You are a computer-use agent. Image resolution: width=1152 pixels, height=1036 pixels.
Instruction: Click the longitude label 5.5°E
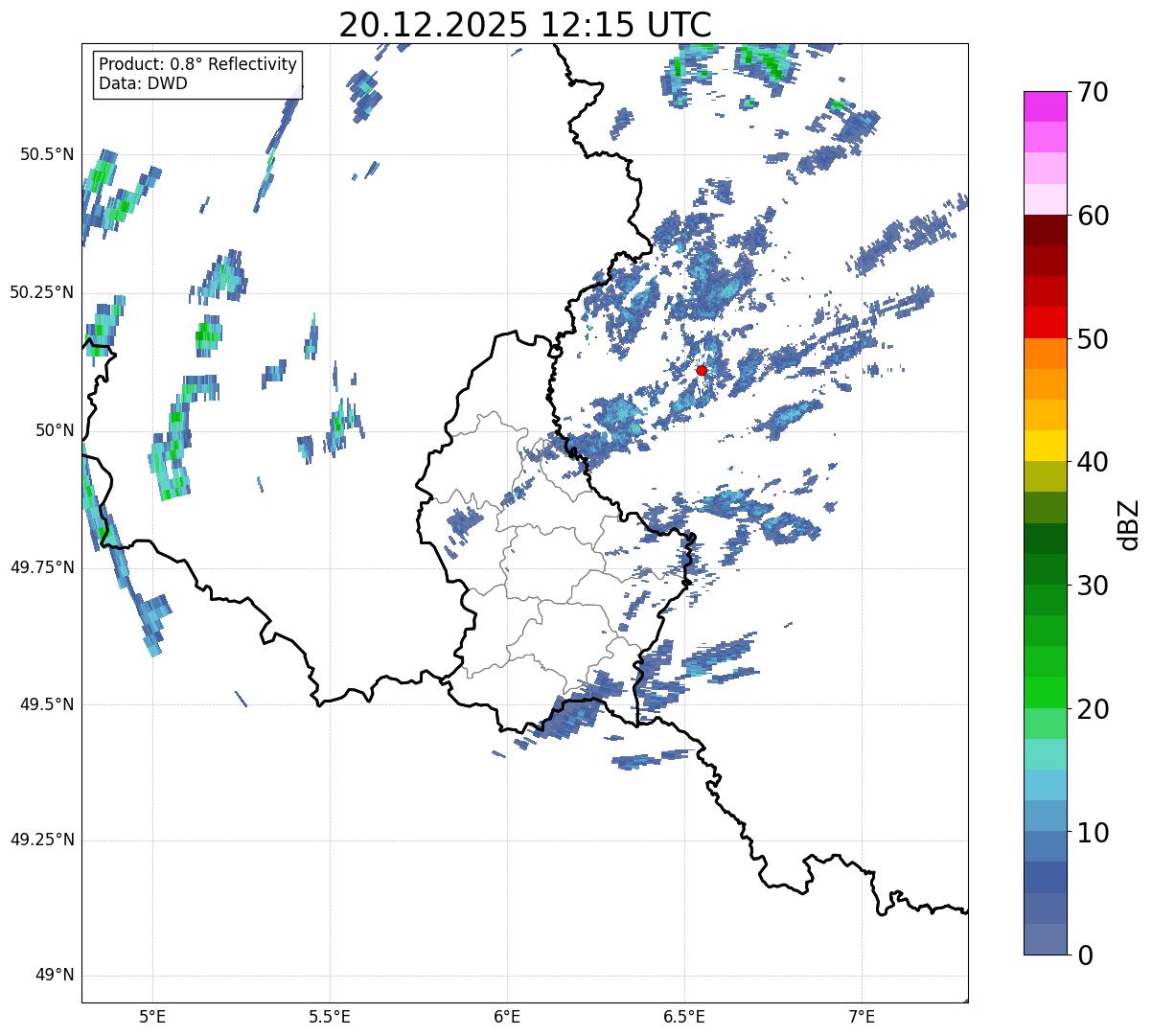pyautogui.click(x=330, y=1017)
